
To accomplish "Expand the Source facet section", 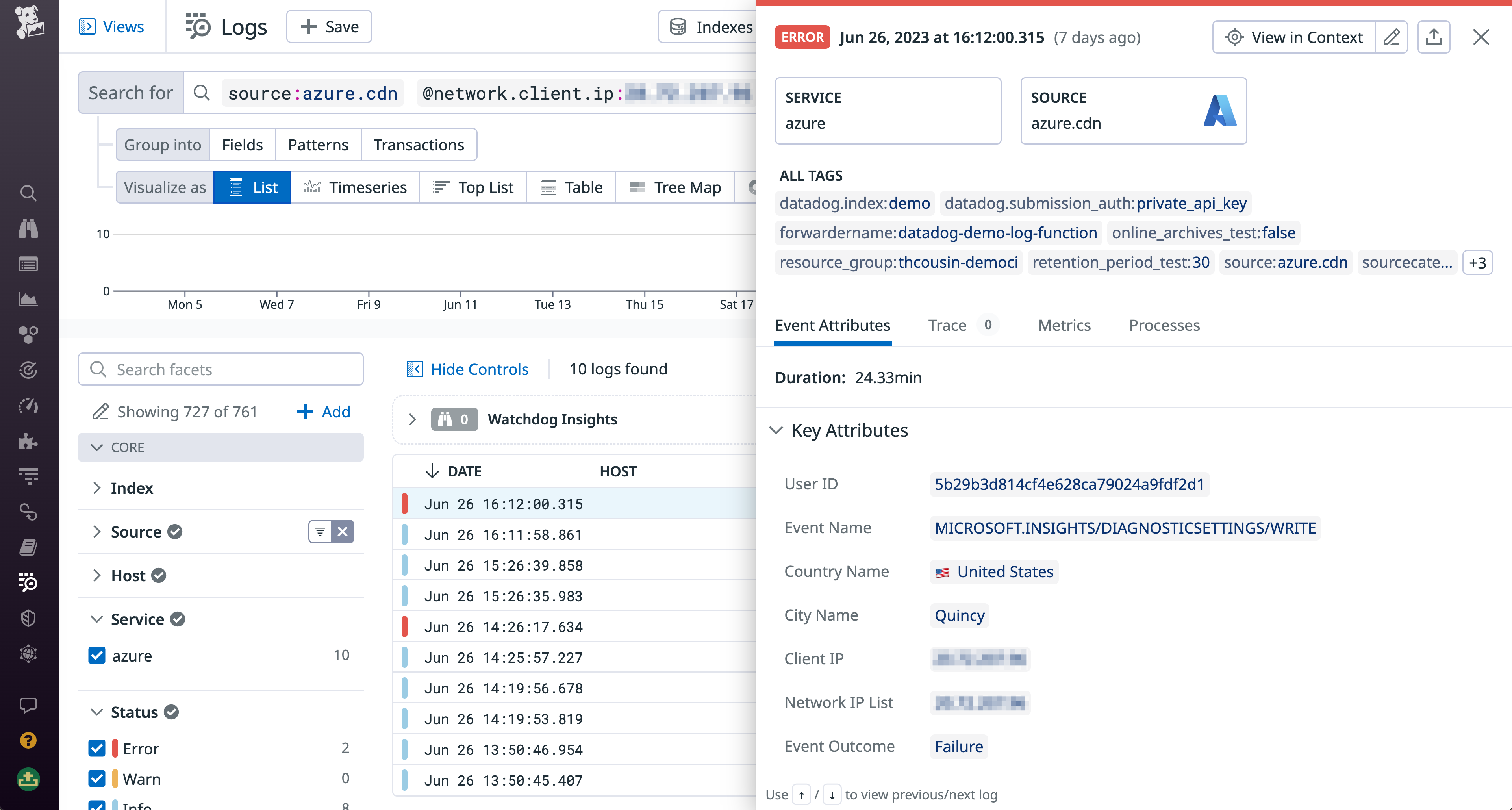I will [x=97, y=532].
